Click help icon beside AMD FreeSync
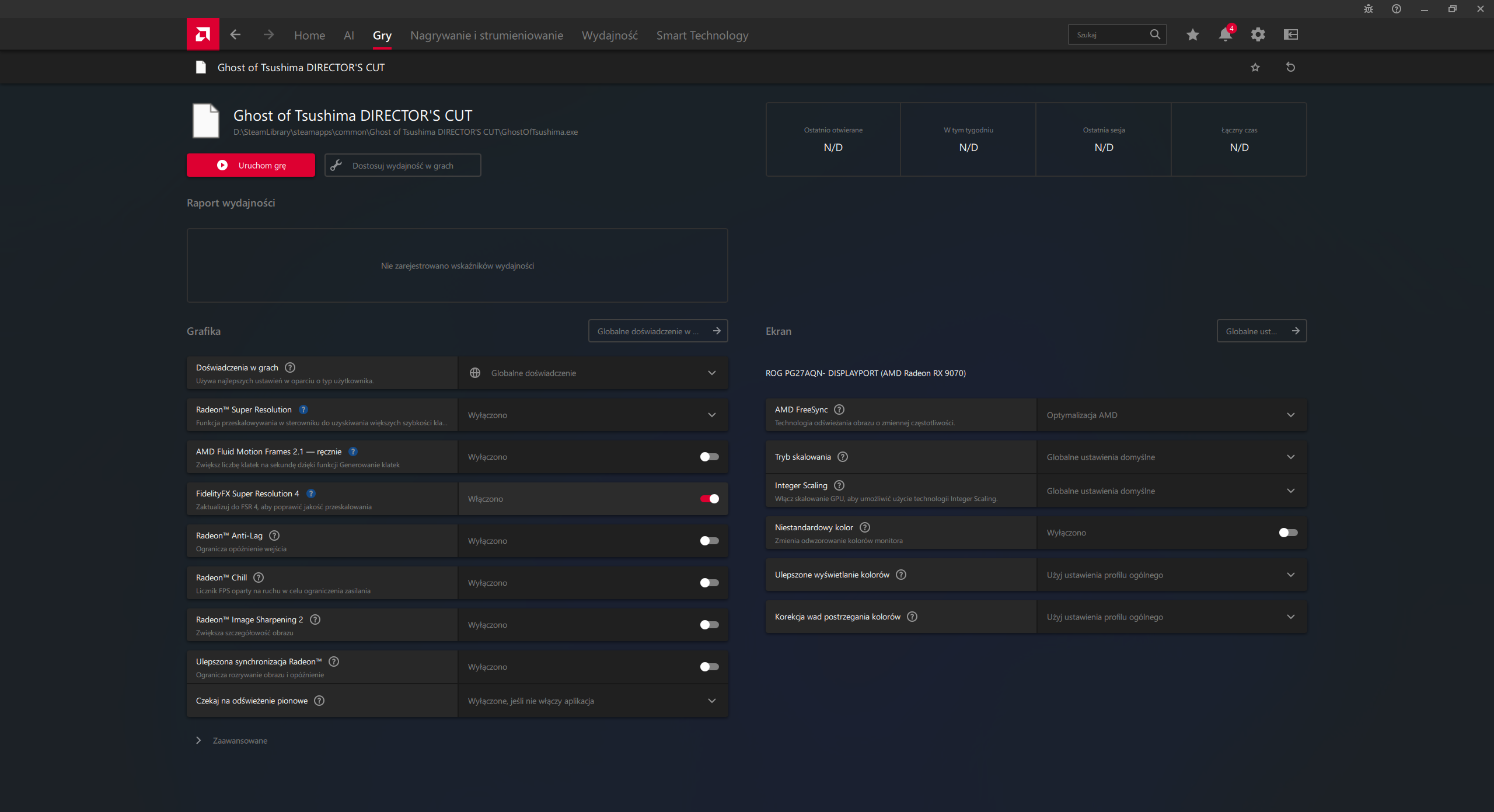The height and width of the screenshot is (812, 1494). point(839,409)
